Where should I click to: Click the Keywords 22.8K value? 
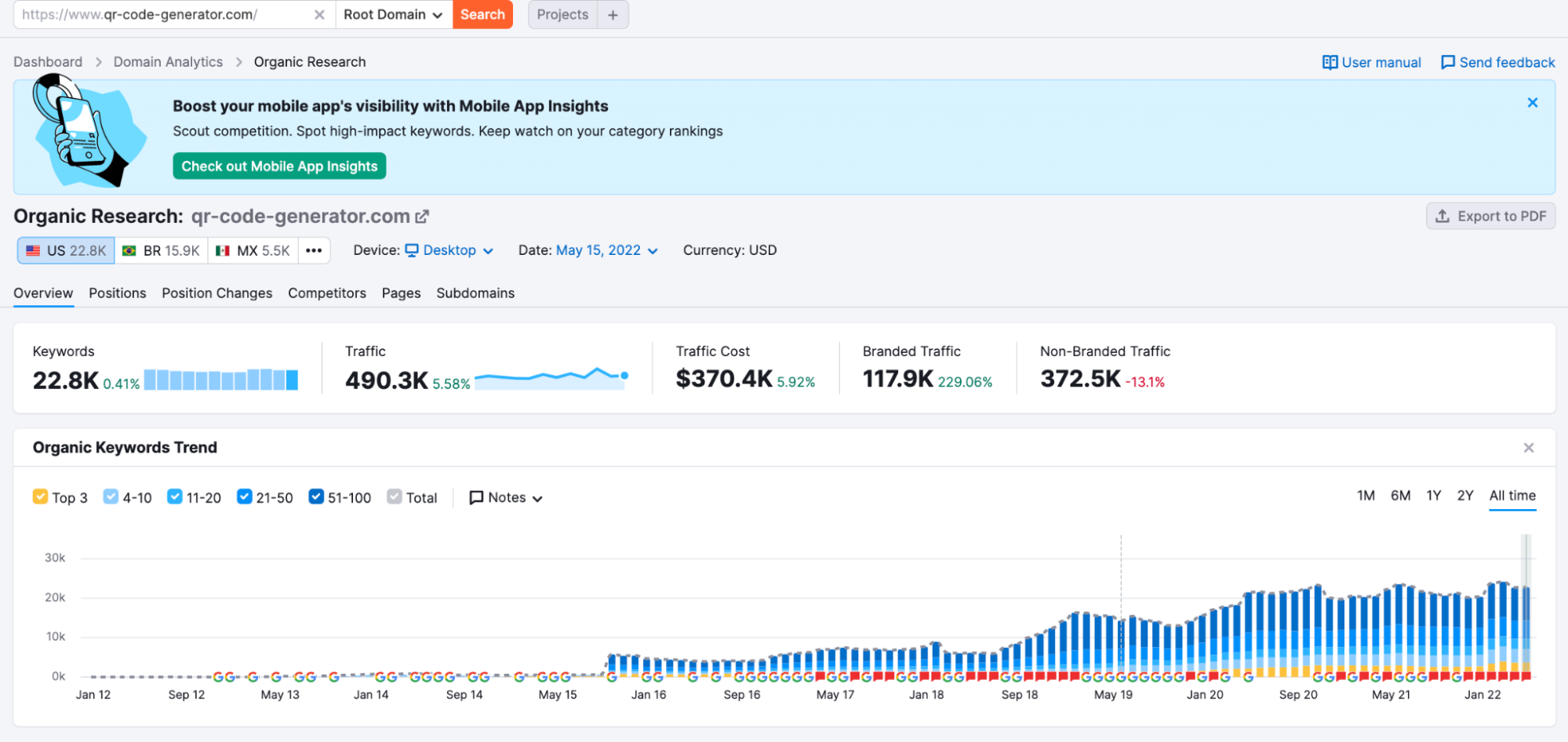click(66, 380)
